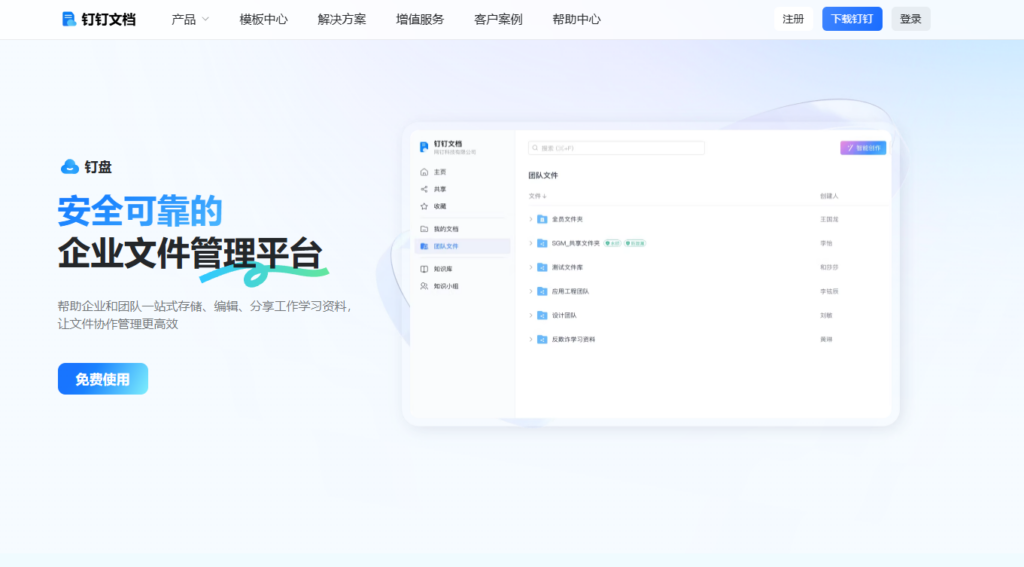Click the folder icon of 全员文件夹

coord(542,219)
